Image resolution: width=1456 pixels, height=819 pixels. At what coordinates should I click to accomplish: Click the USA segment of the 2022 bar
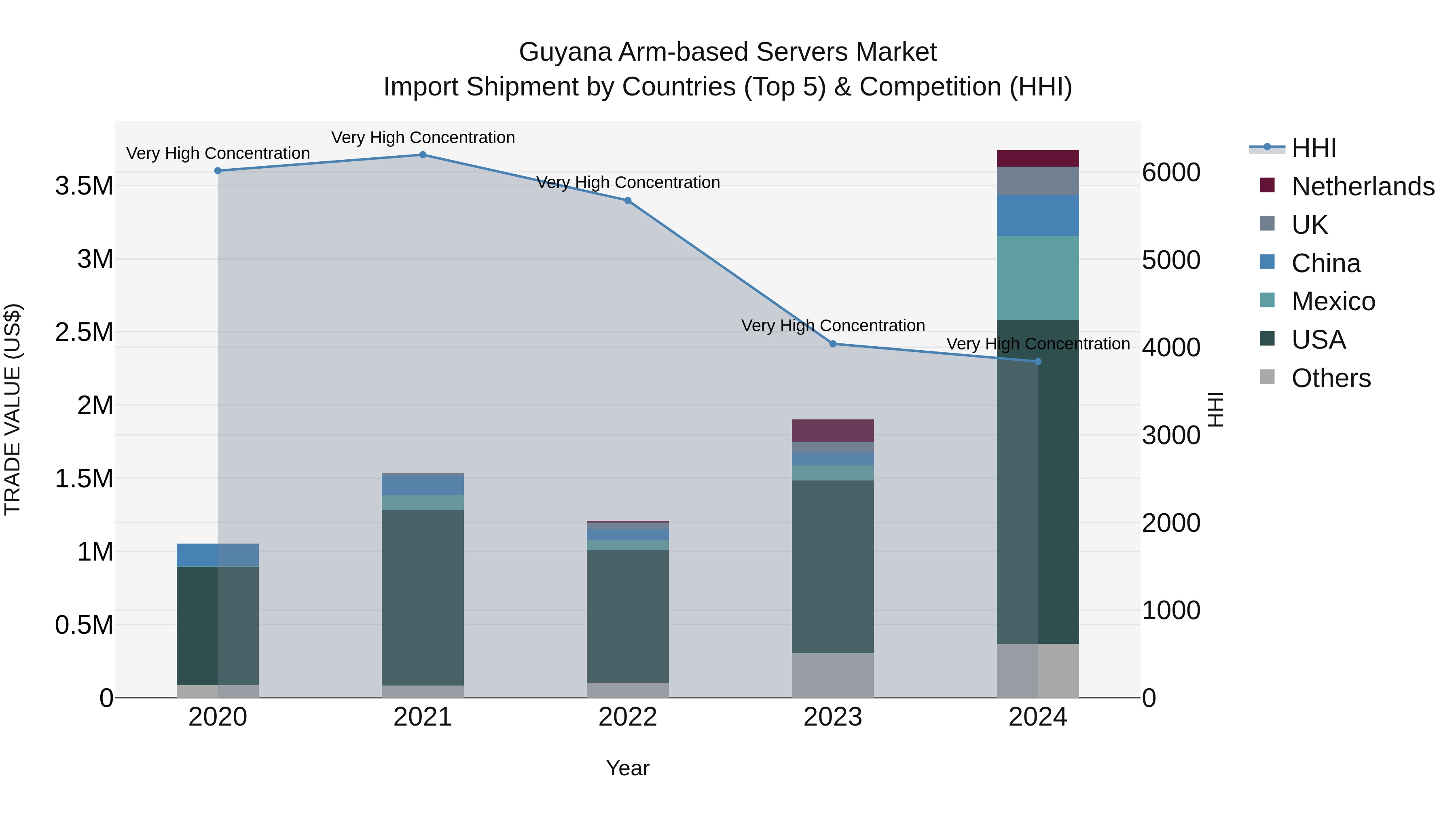[x=627, y=616]
